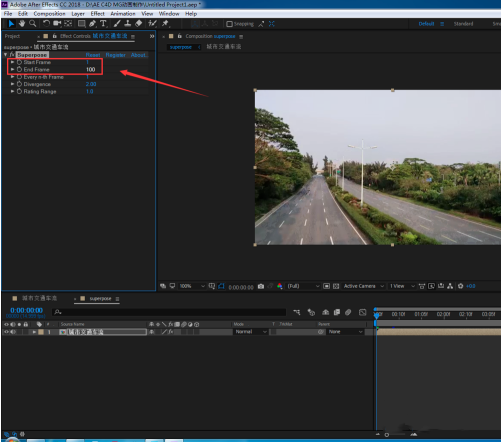Select the Pen tool
Screen dimensions: 502x443
92,24
